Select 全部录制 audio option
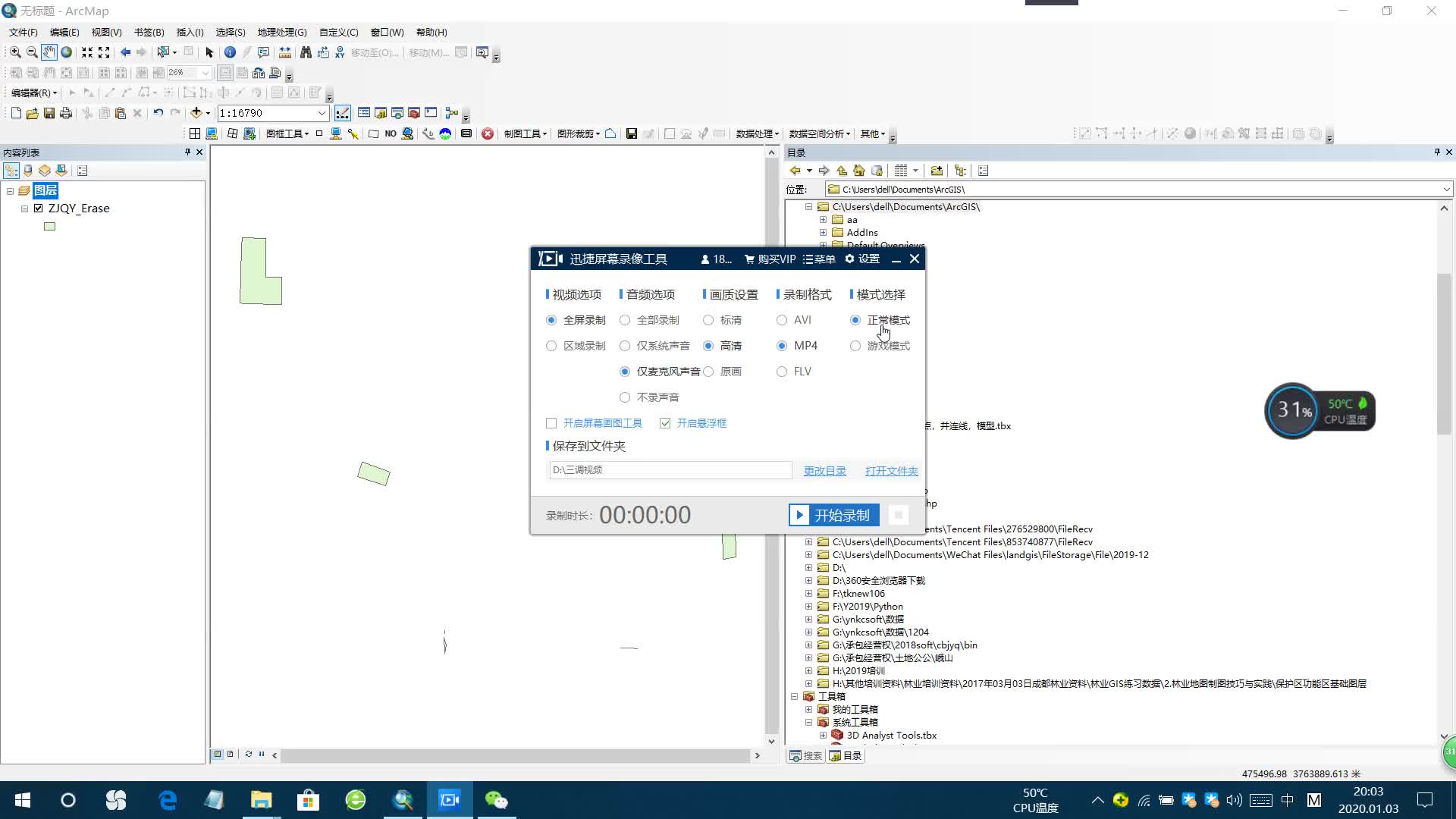The width and height of the screenshot is (1456, 819). [625, 320]
